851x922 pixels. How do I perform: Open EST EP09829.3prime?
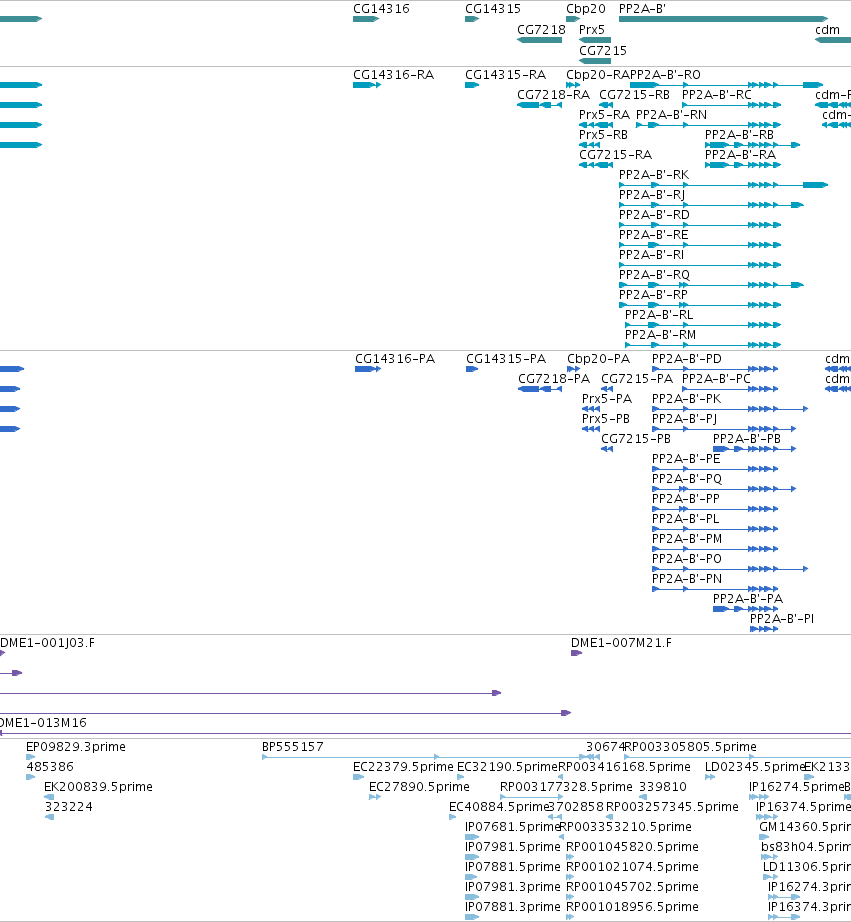click(76, 747)
